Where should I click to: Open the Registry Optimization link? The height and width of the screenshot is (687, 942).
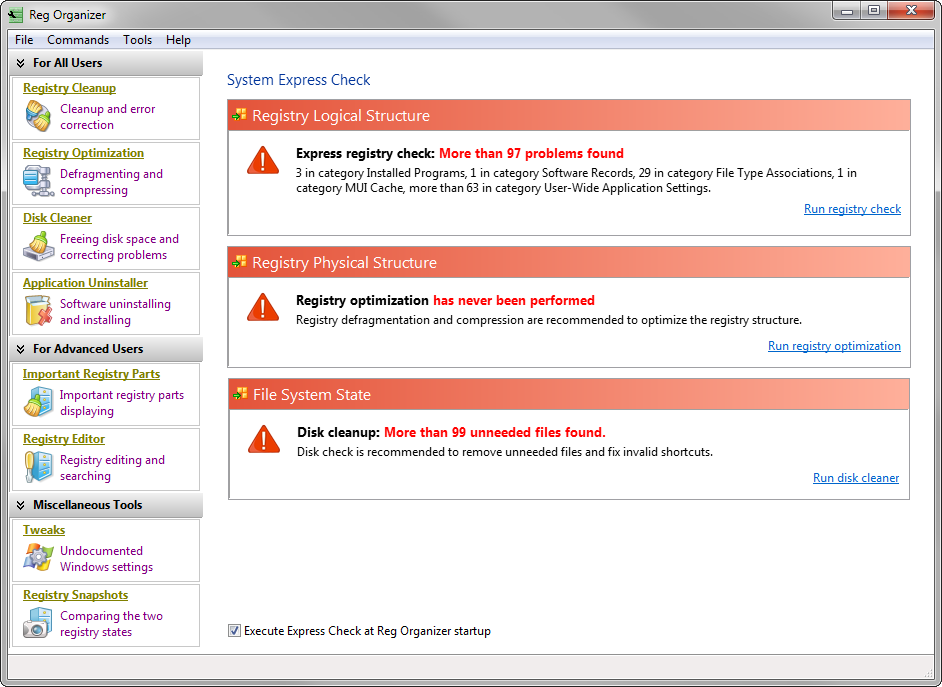pos(84,153)
